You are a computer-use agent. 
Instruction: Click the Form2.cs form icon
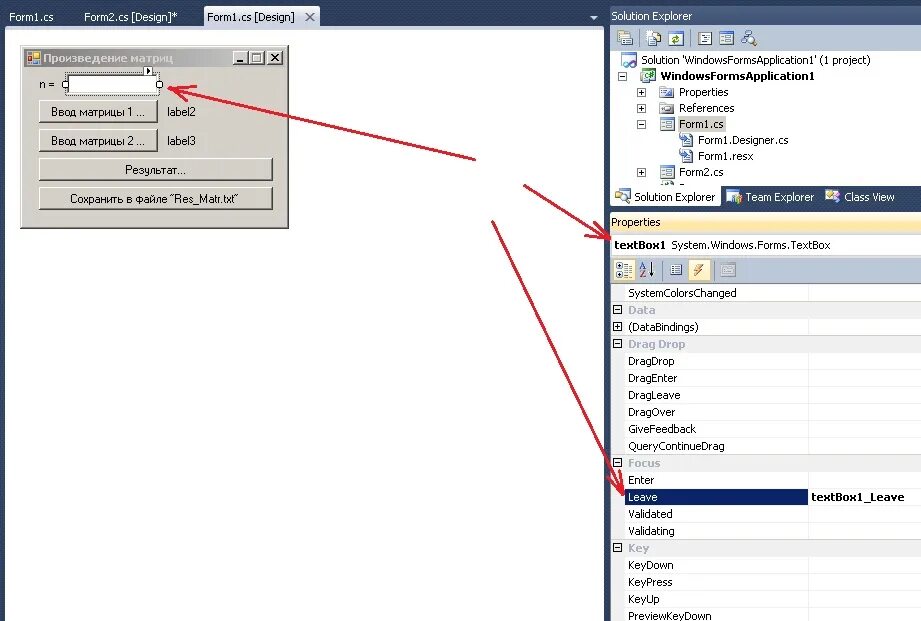pos(667,172)
